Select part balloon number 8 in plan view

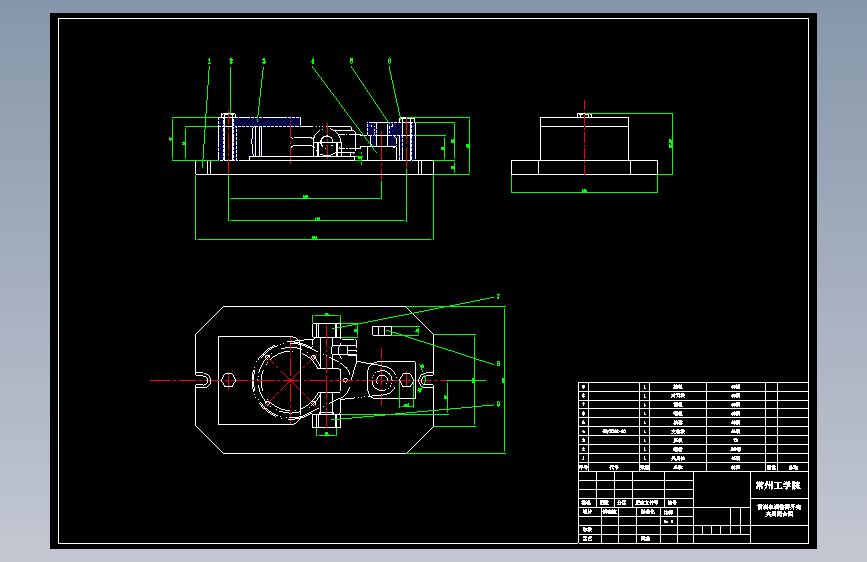click(498, 363)
